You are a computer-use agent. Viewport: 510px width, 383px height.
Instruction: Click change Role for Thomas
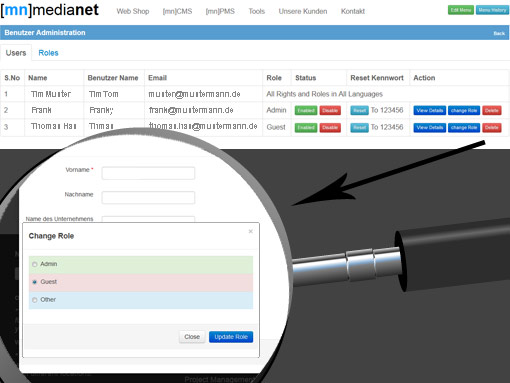tap(464, 127)
